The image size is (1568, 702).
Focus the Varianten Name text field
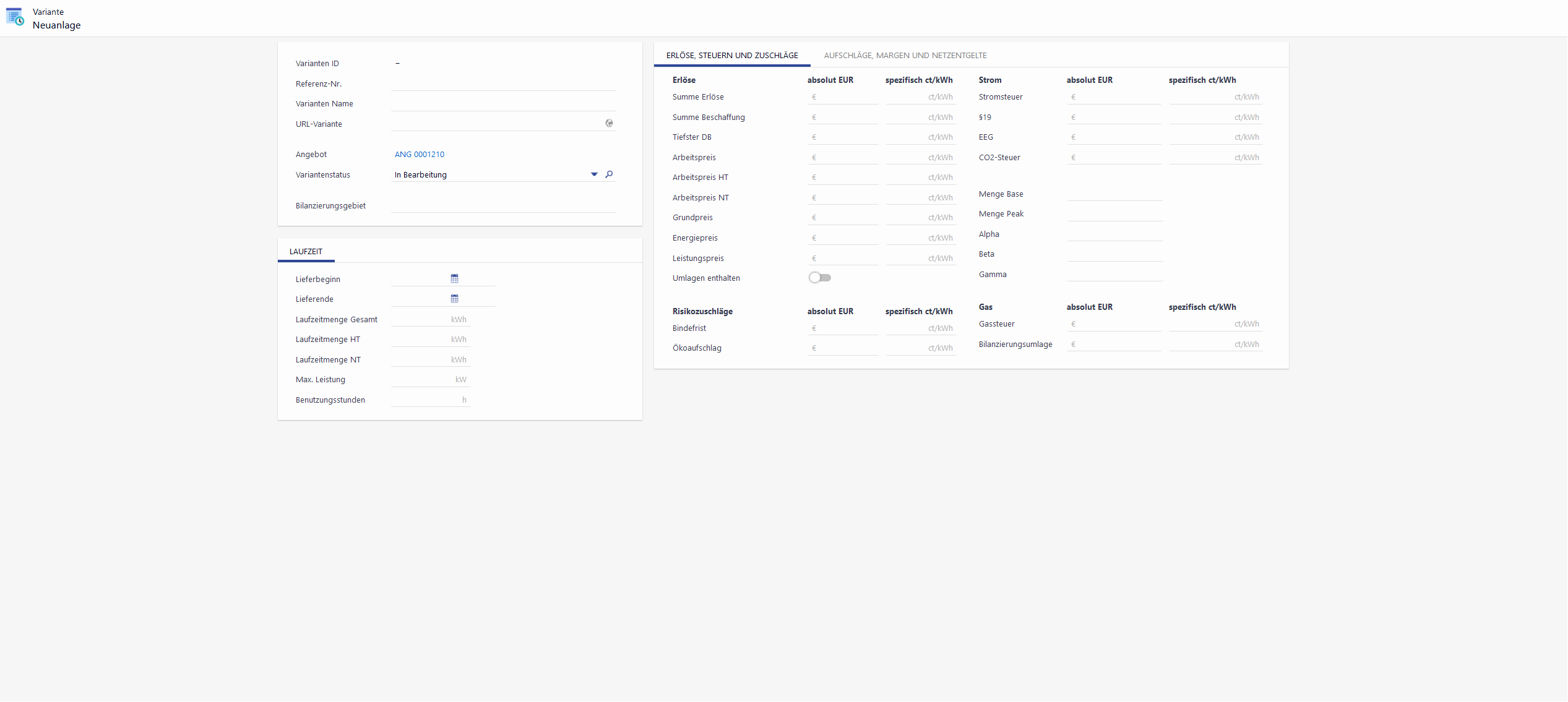502,104
